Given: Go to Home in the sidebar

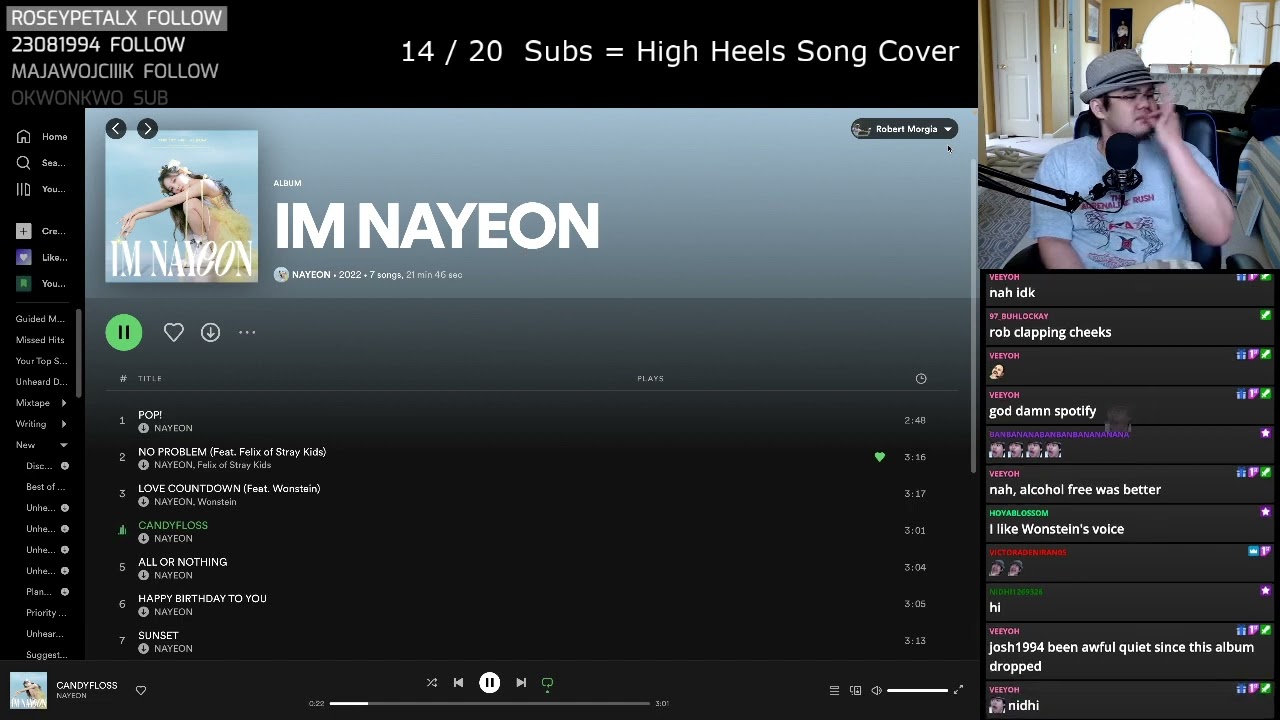Looking at the screenshot, I should point(41,137).
